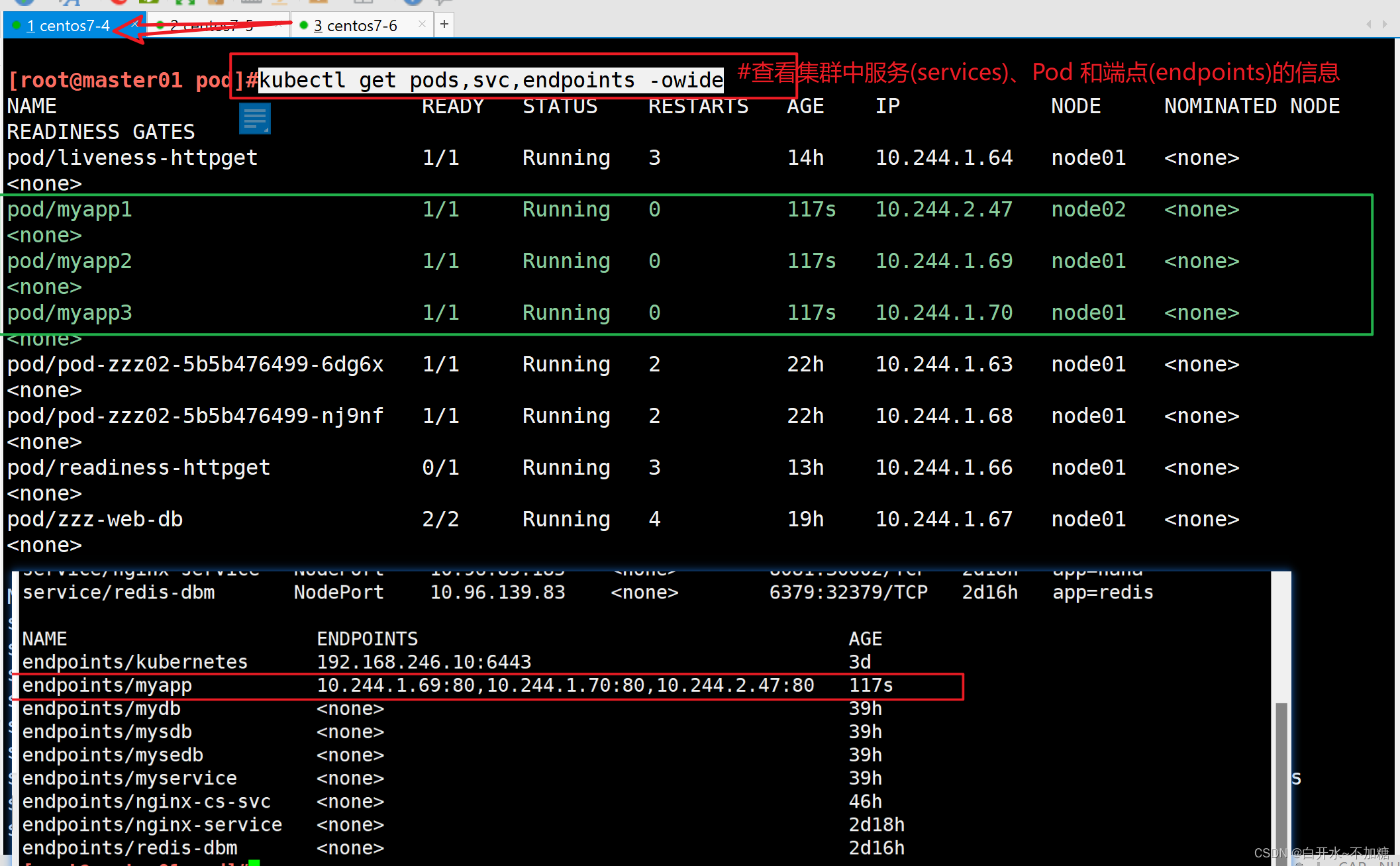Click the service/redis-dbm line
This screenshot has width=1400, height=866.
(119, 593)
